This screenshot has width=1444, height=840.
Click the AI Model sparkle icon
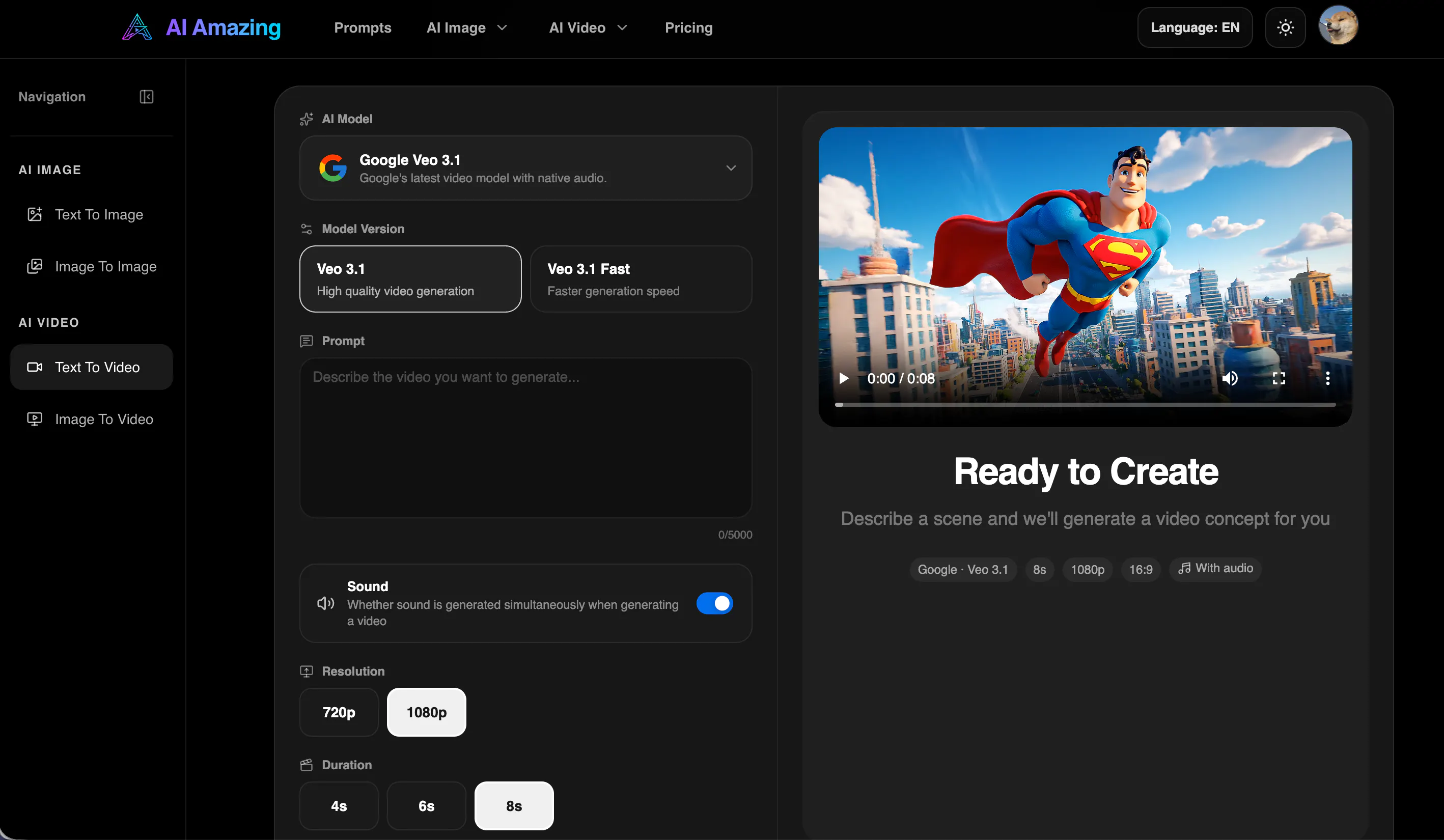(307, 119)
